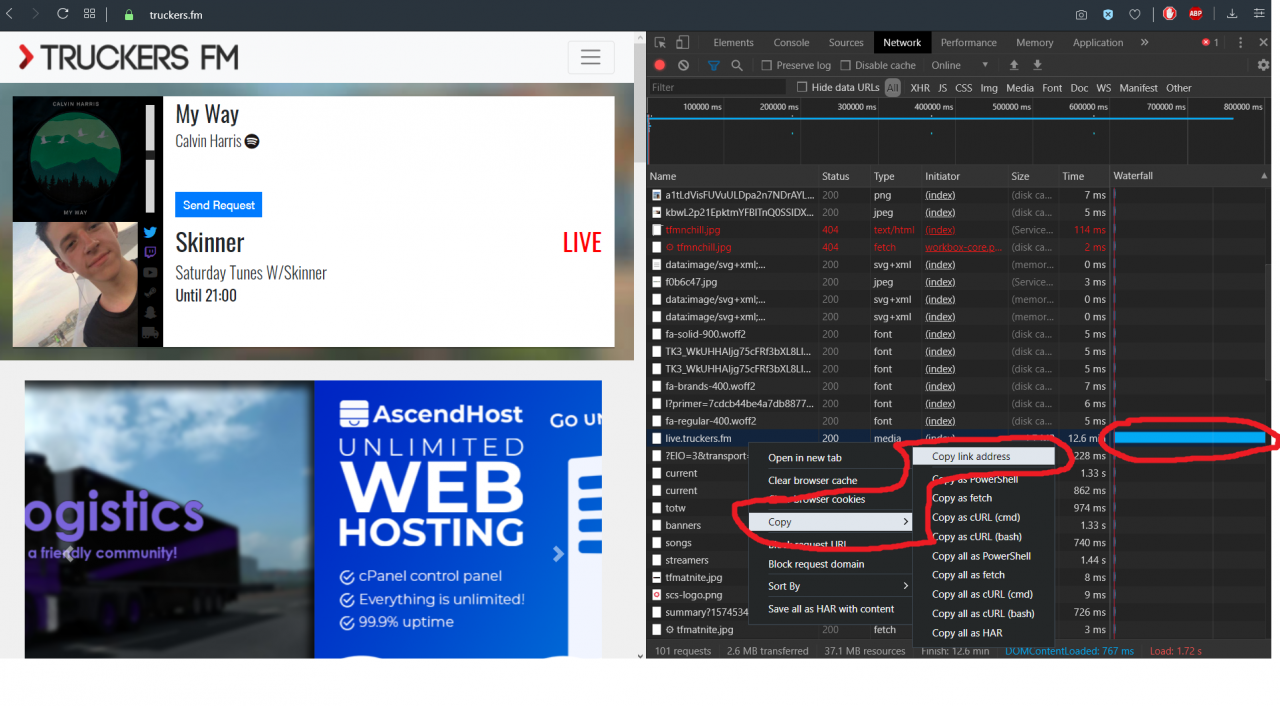1280x706 pixels.
Task: Open network search with magnifier icon
Action: coord(737,65)
